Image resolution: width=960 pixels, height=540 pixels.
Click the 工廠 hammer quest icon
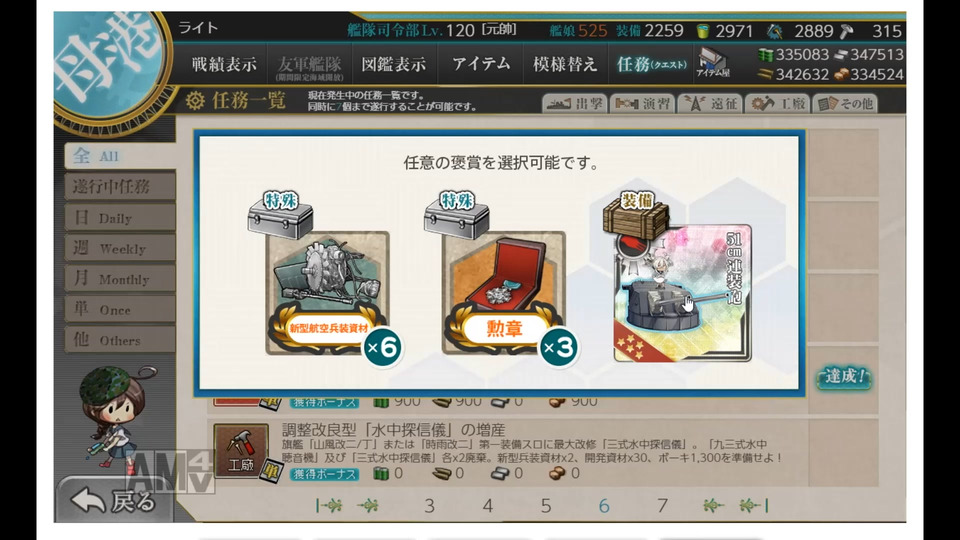pos(241,452)
